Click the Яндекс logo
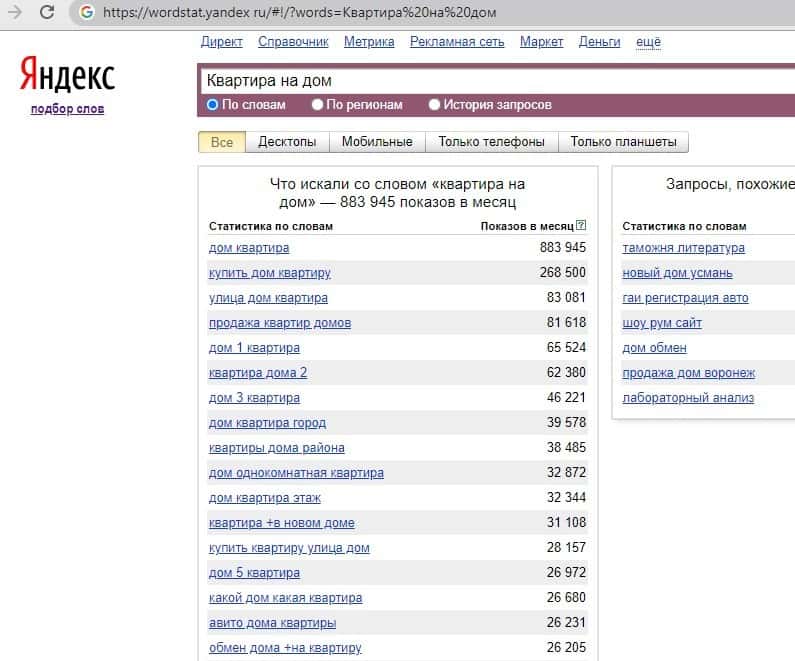 pyautogui.click(x=67, y=76)
